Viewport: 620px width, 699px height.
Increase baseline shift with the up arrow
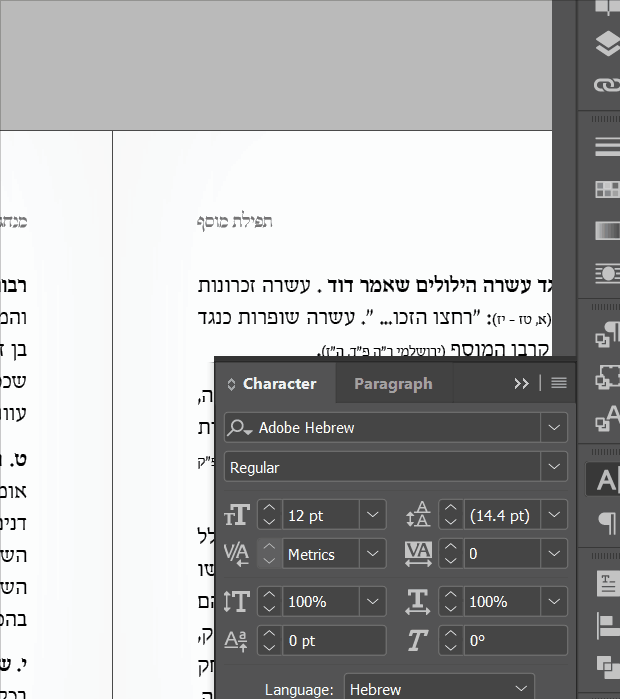point(269,634)
